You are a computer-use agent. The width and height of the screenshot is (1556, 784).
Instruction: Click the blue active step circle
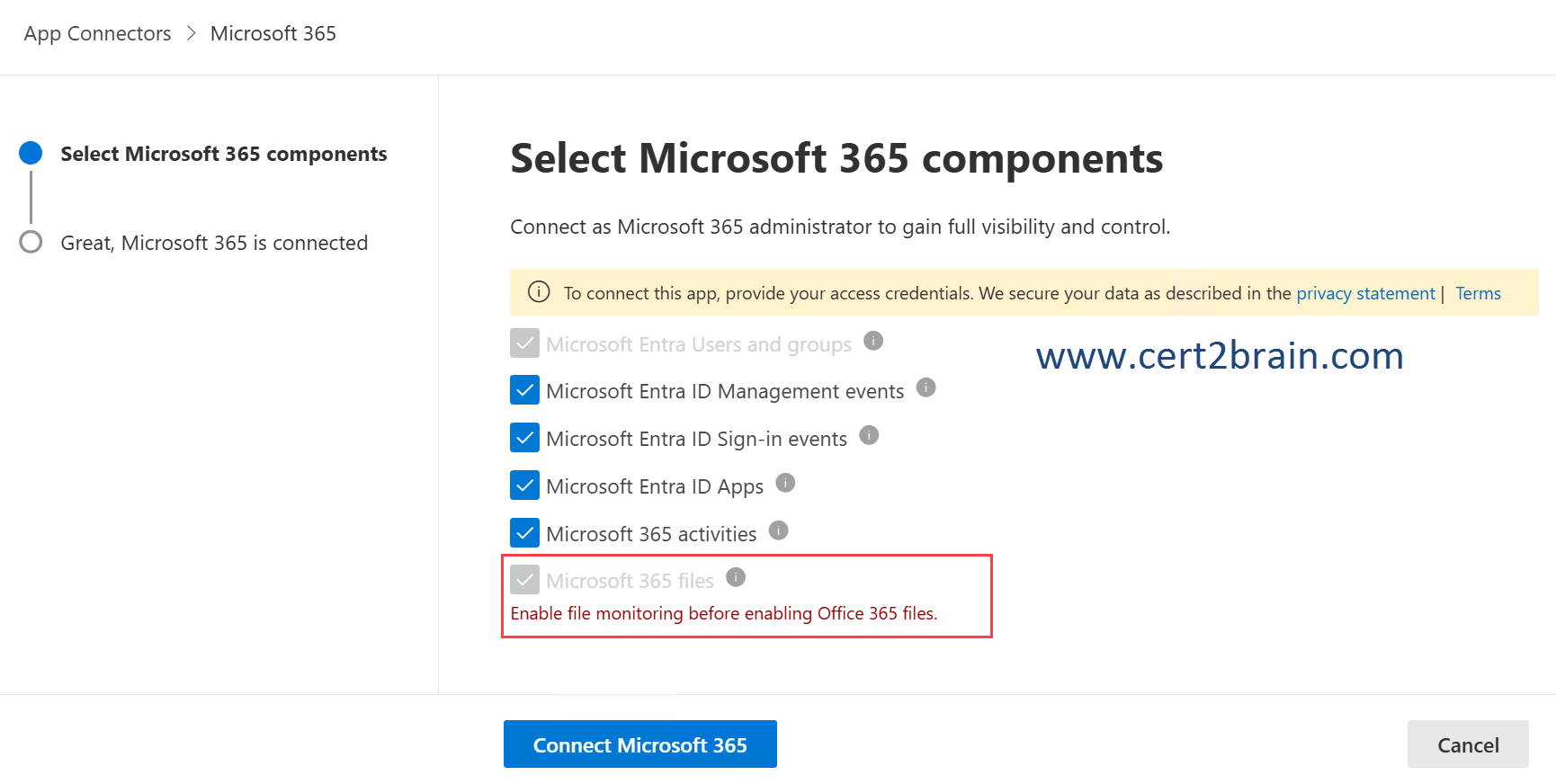[31, 153]
